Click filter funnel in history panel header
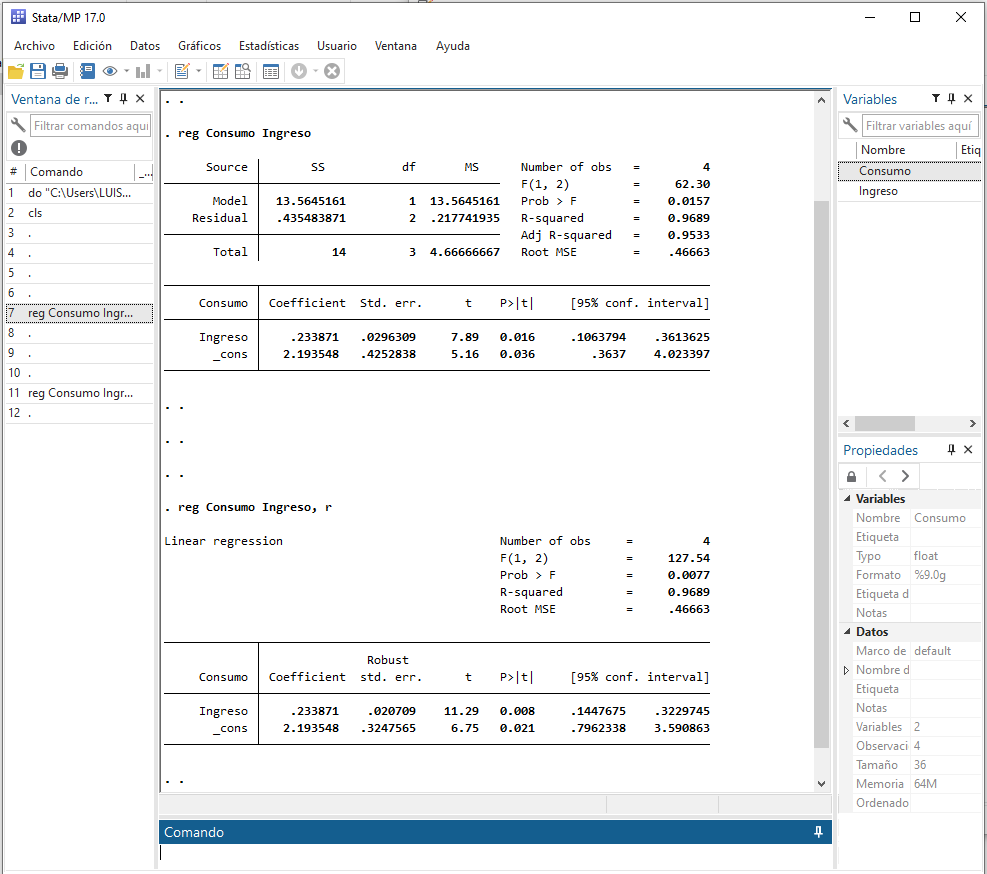The image size is (987, 874). coord(108,98)
